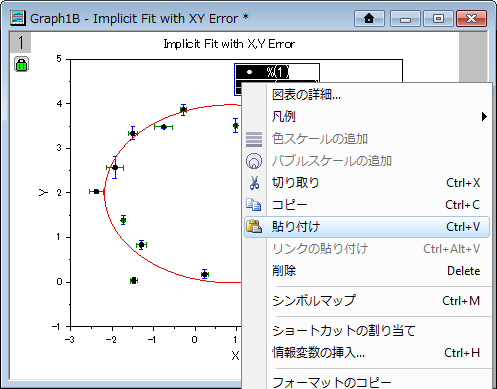
Task: Select 情報変数の挿入... entry
Action: coord(368,352)
